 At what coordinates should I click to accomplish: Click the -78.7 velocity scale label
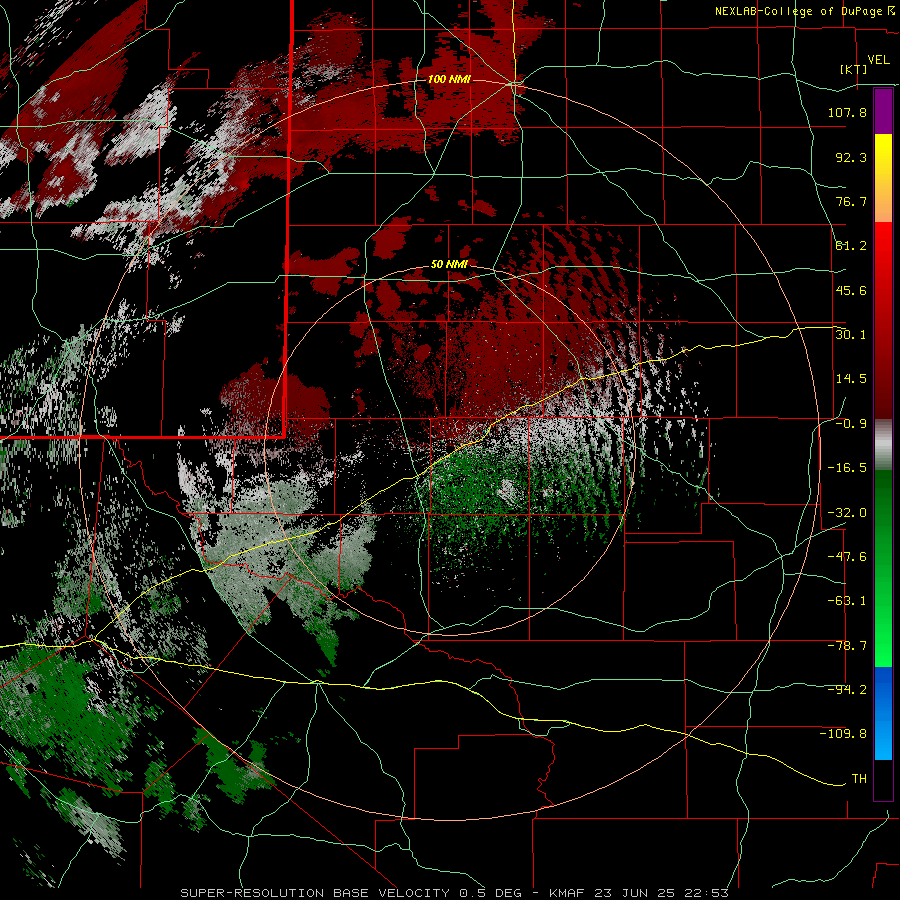[847, 646]
